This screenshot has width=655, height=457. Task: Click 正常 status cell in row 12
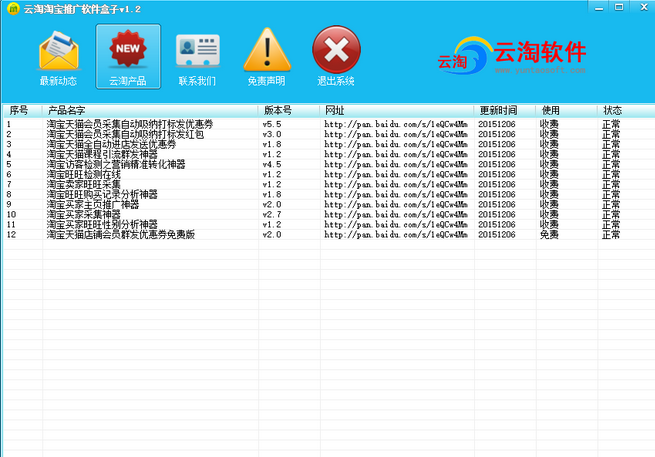click(611, 234)
